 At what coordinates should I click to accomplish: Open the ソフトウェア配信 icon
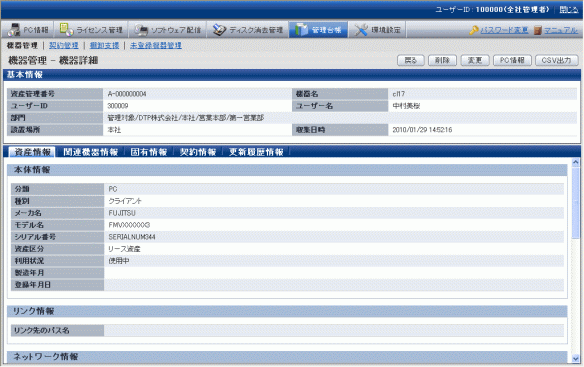[x=141, y=30]
